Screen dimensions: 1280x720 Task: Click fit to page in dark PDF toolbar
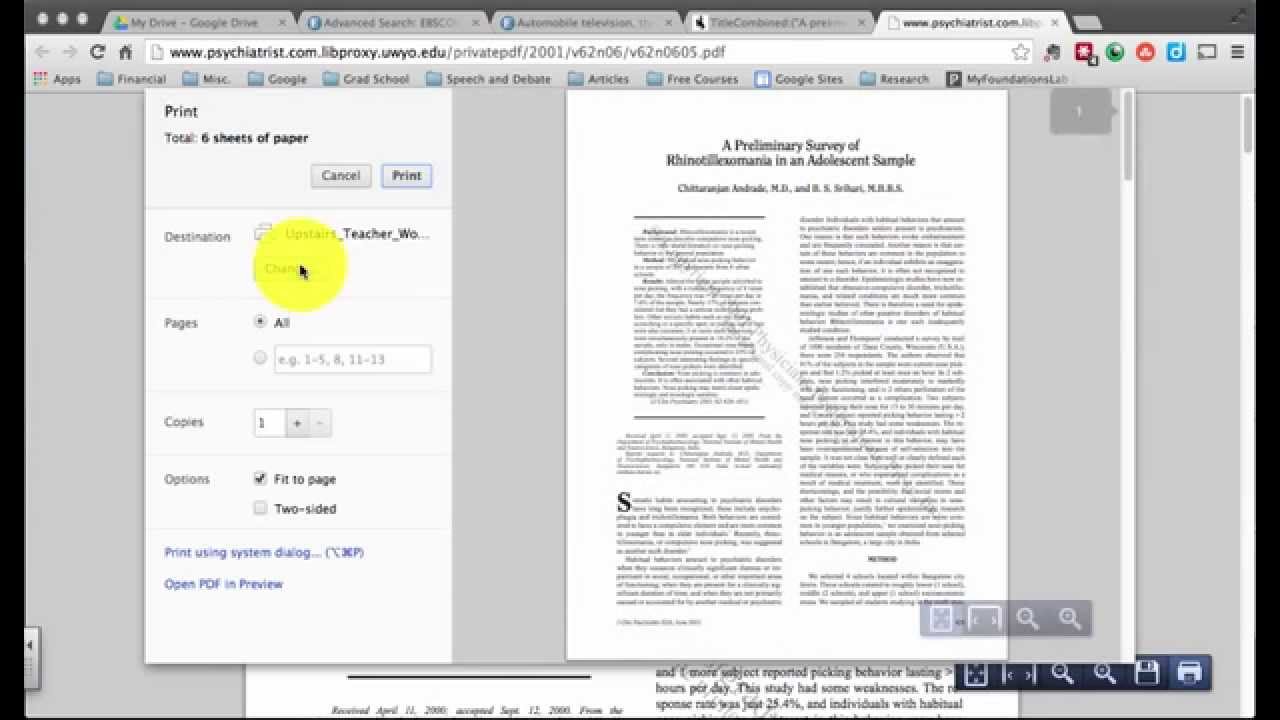pos(976,674)
